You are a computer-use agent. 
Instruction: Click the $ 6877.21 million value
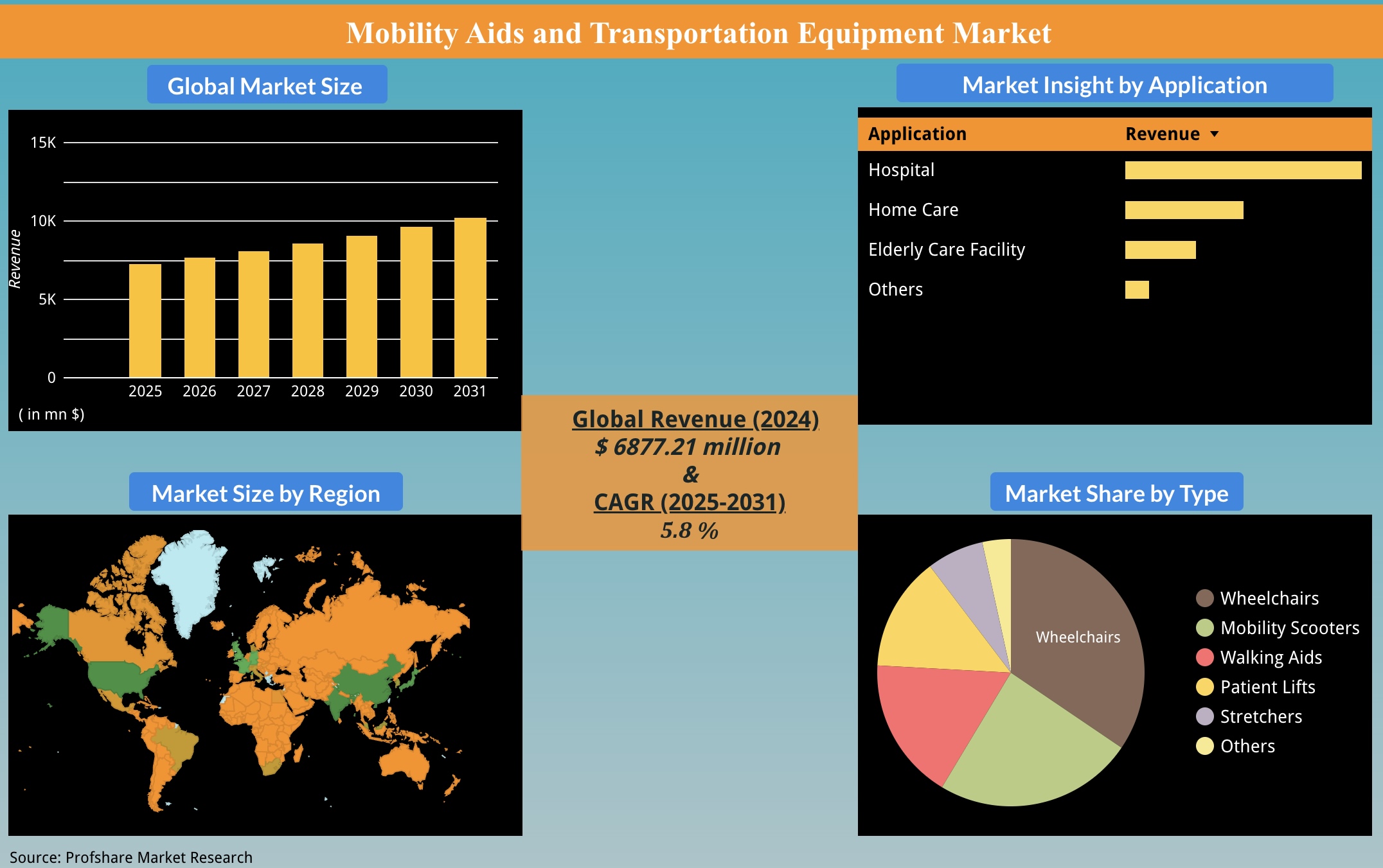click(x=688, y=447)
